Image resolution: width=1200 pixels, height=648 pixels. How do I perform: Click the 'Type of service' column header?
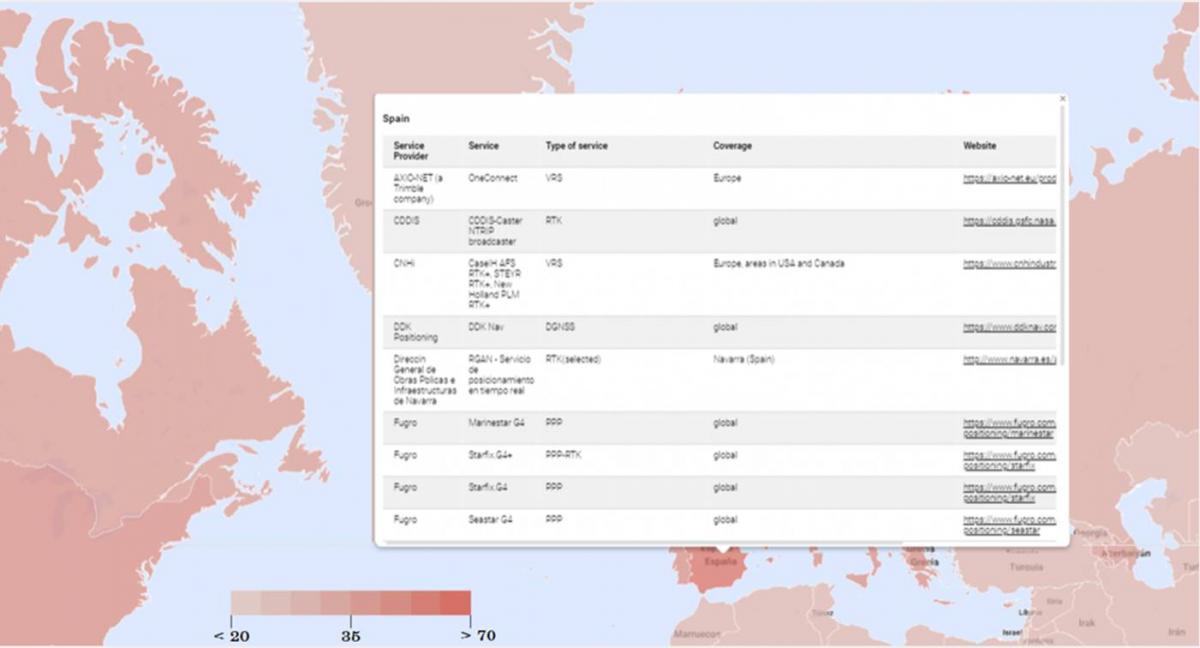point(576,146)
